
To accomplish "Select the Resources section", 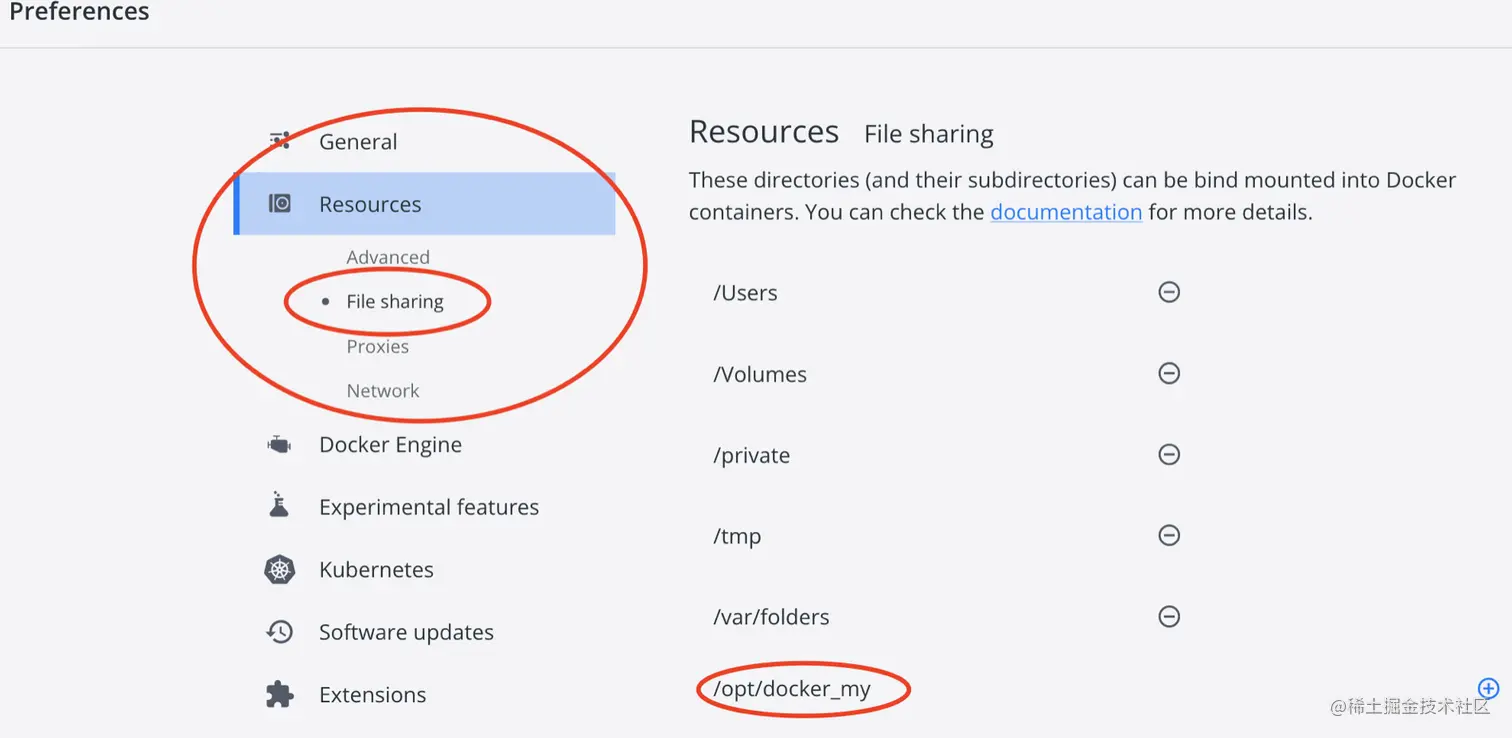I will click(424, 204).
